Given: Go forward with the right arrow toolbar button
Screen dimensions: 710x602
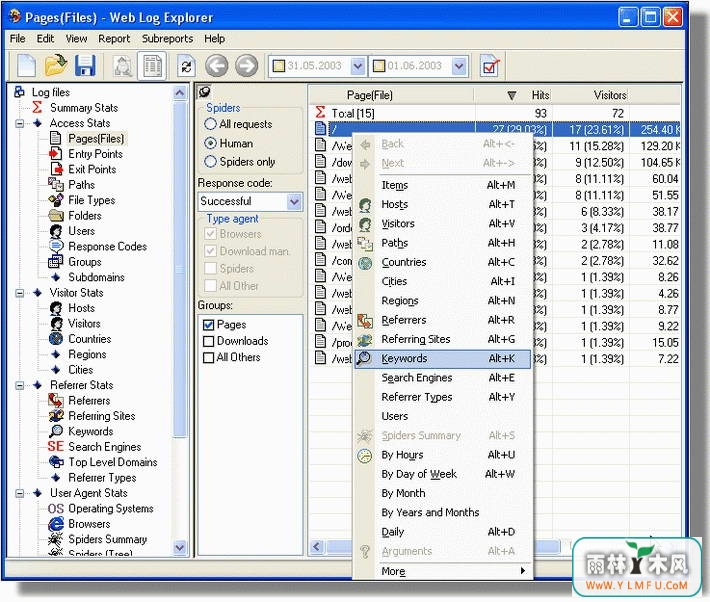Looking at the screenshot, I should point(246,66).
